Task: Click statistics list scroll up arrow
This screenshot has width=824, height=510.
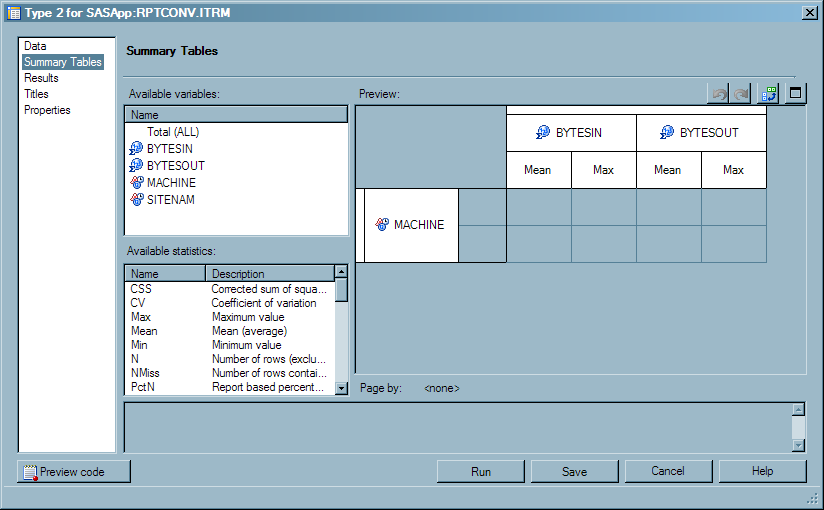Action: pos(341,271)
